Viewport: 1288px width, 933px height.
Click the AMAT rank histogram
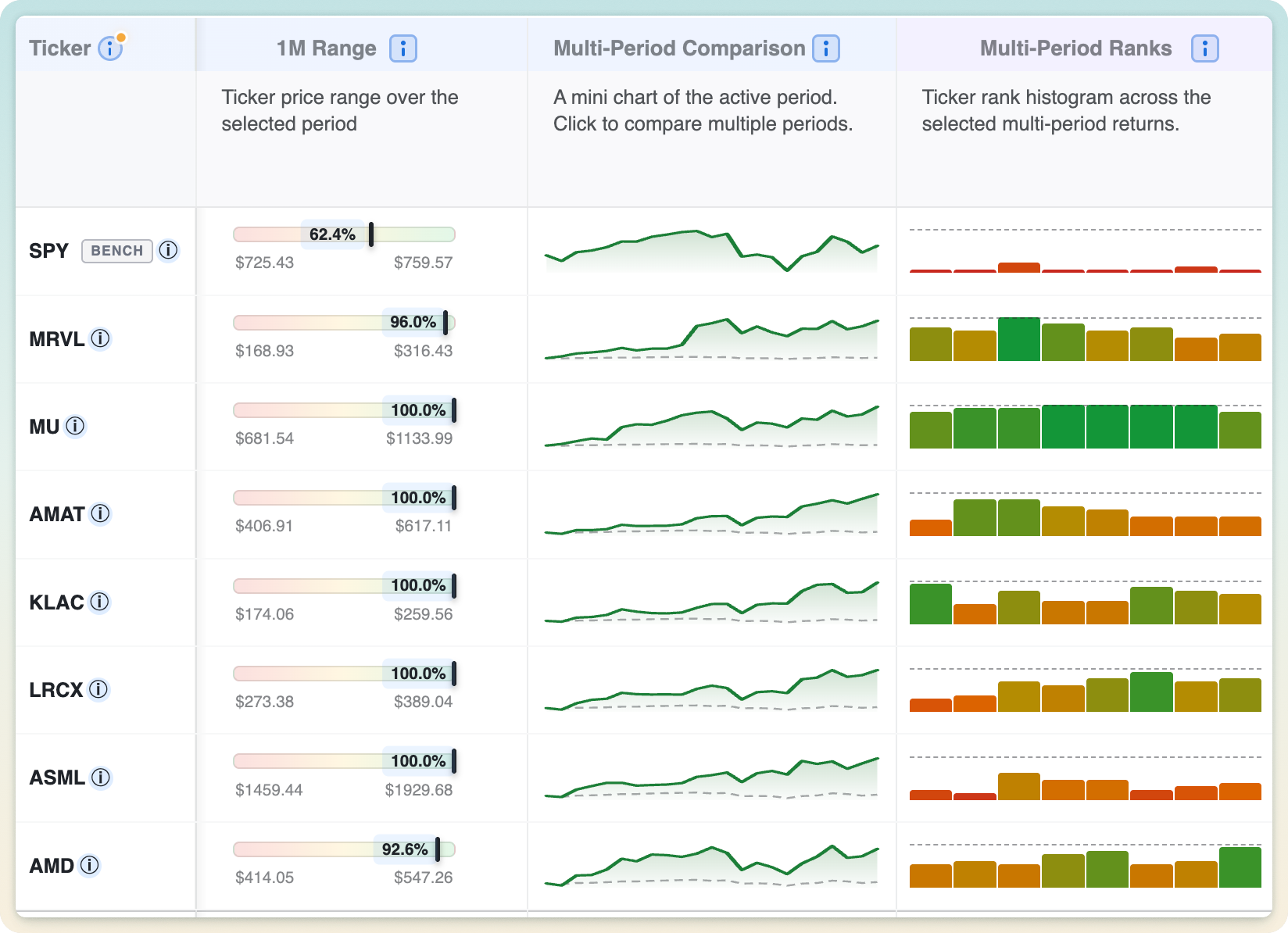tap(1086, 514)
